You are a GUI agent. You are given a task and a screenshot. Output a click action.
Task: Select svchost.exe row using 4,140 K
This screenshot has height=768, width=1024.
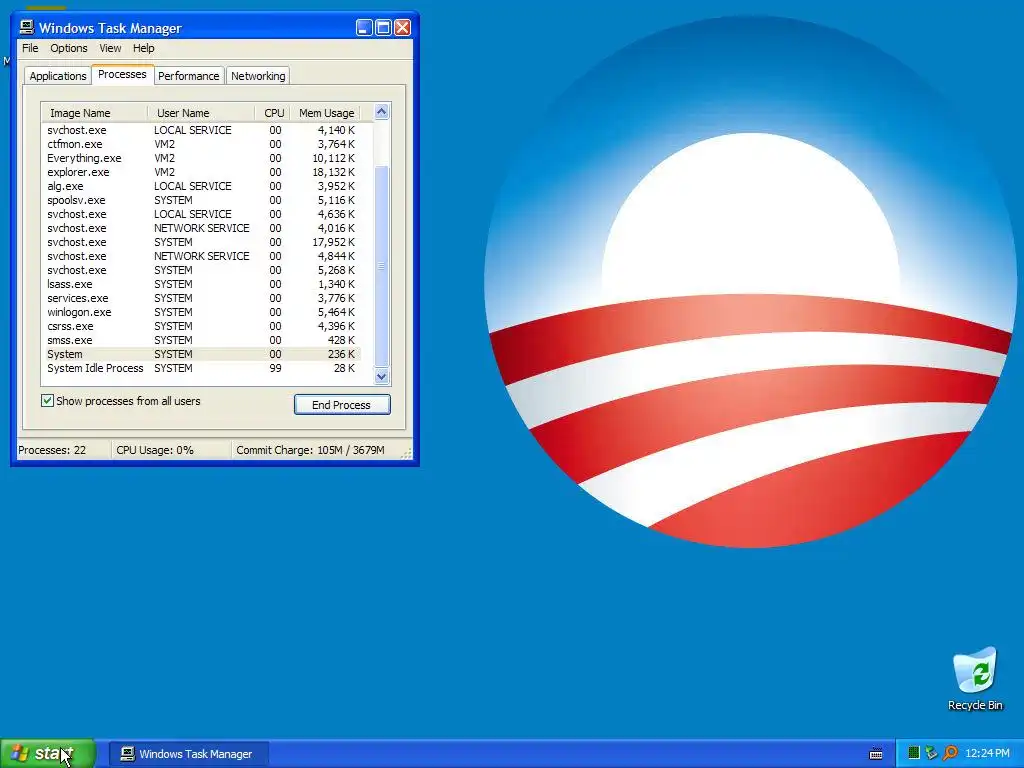click(x=201, y=130)
